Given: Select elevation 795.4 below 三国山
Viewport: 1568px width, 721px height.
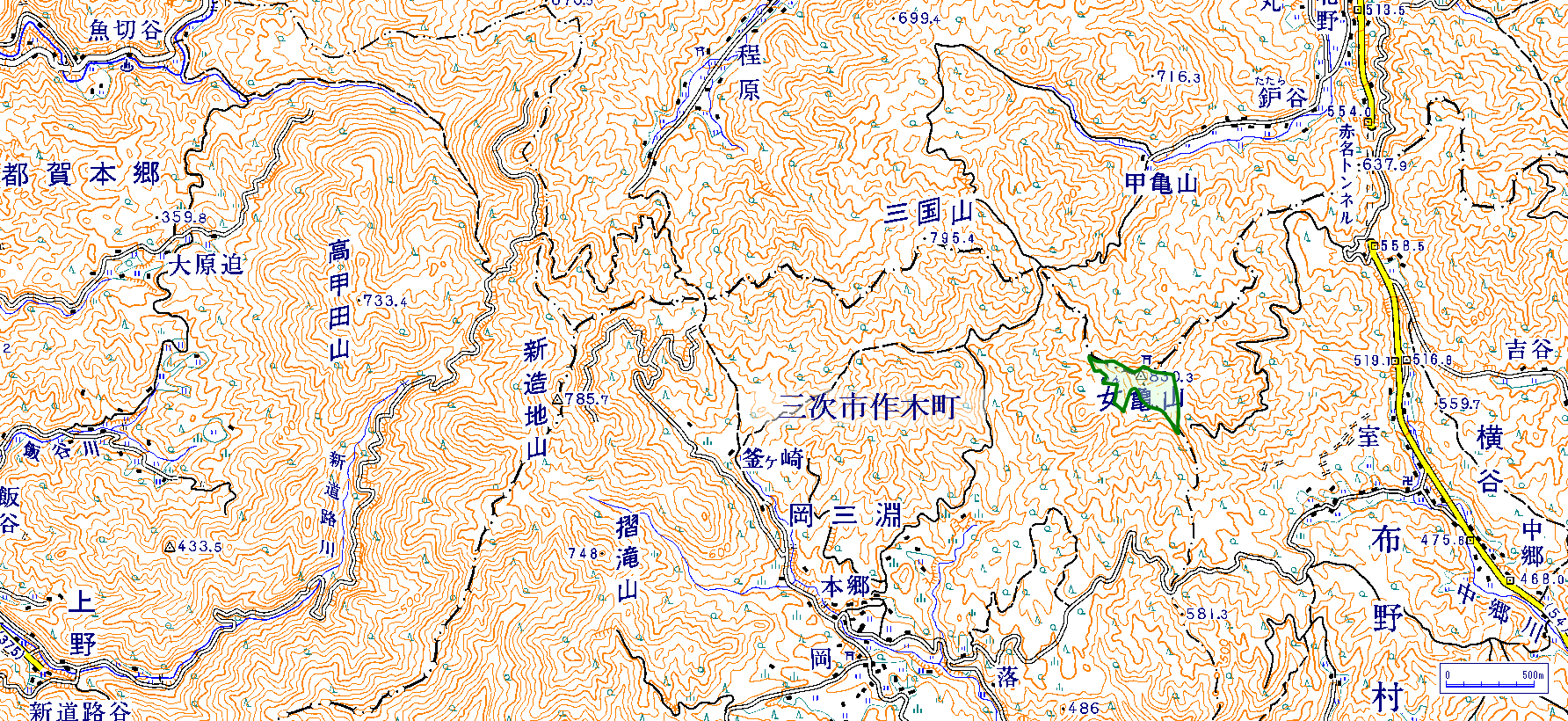Looking at the screenshot, I should 953,238.
